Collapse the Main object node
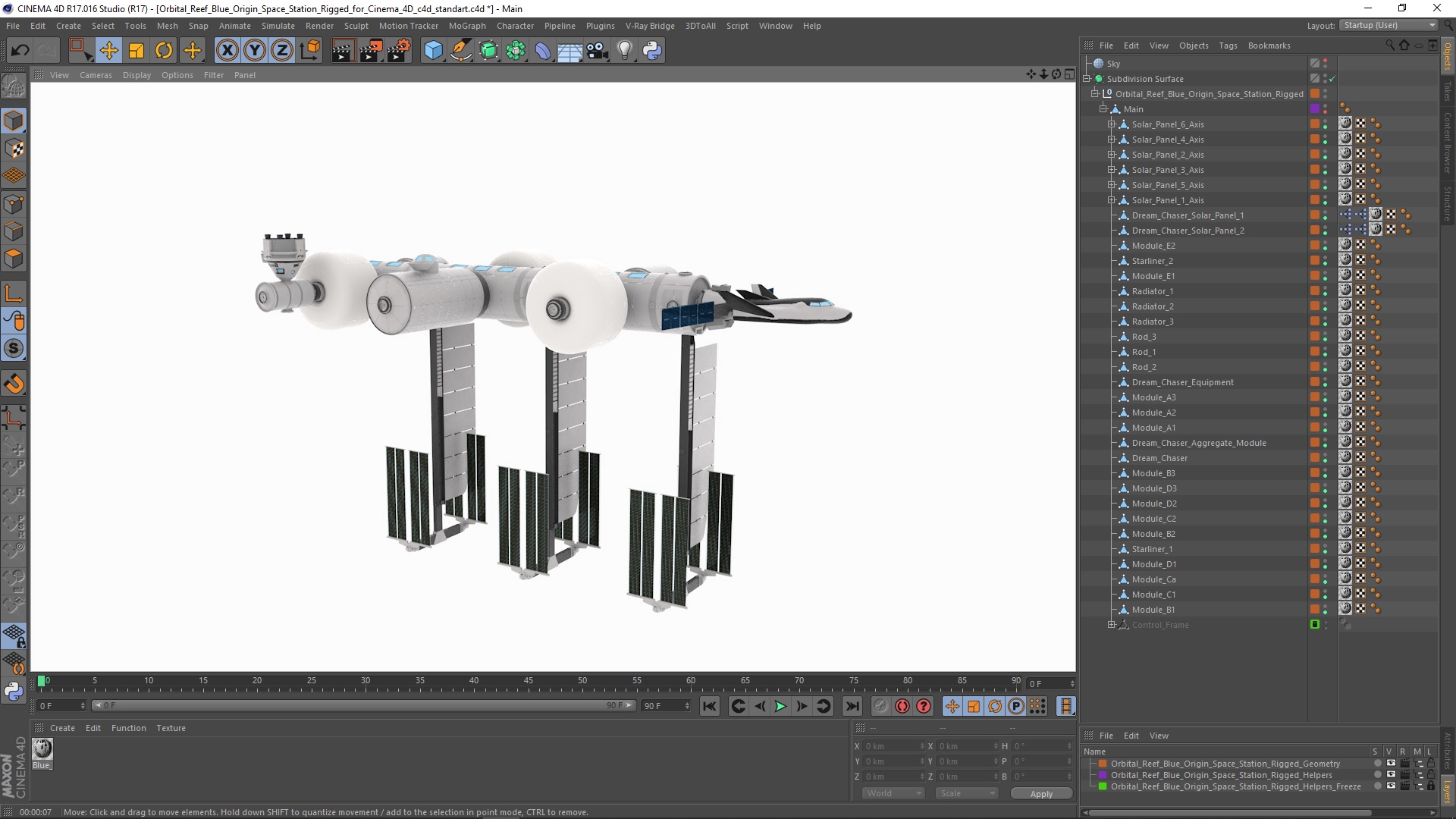The width and height of the screenshot is (1456, 819). click(x=1103, y=109)
